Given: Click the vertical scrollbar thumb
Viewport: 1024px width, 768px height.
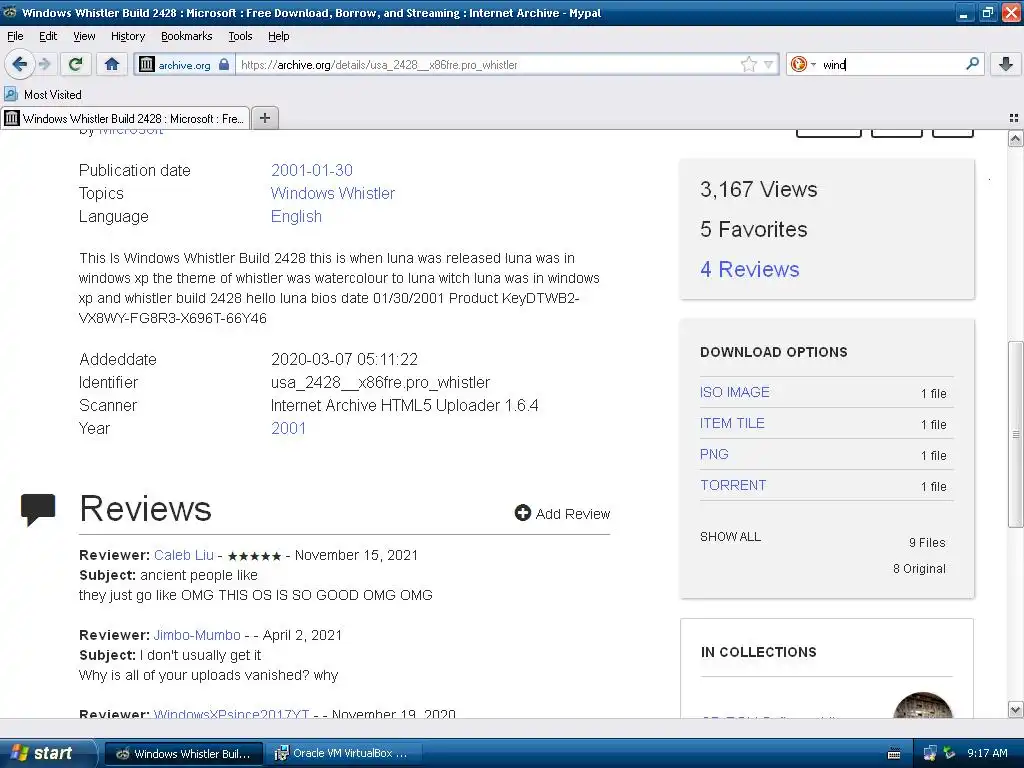Looking at the screenshot, I should (x=1015, y=434).
